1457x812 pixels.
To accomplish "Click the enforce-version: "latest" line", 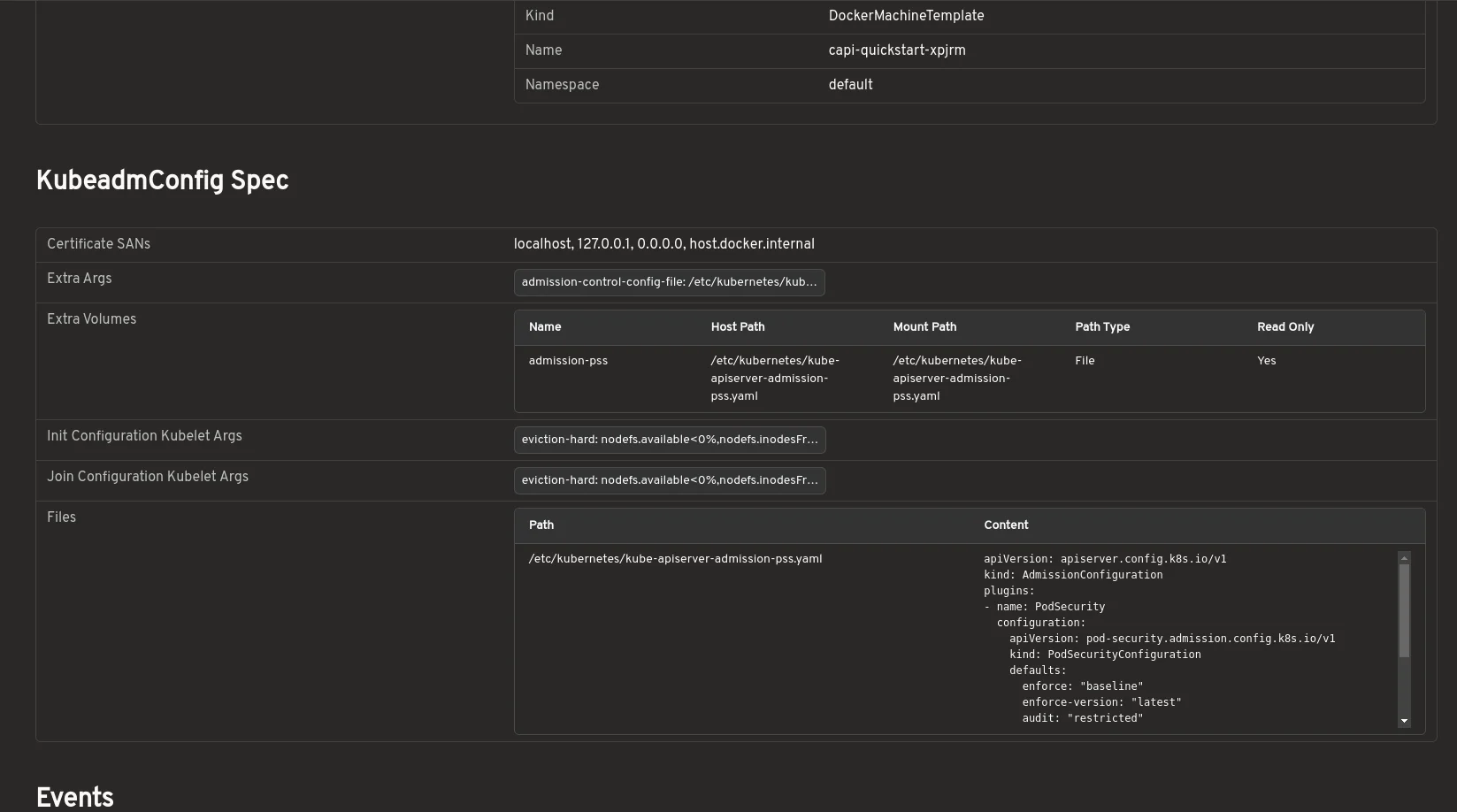I will pyautogui.click(x=1101, y=702).
